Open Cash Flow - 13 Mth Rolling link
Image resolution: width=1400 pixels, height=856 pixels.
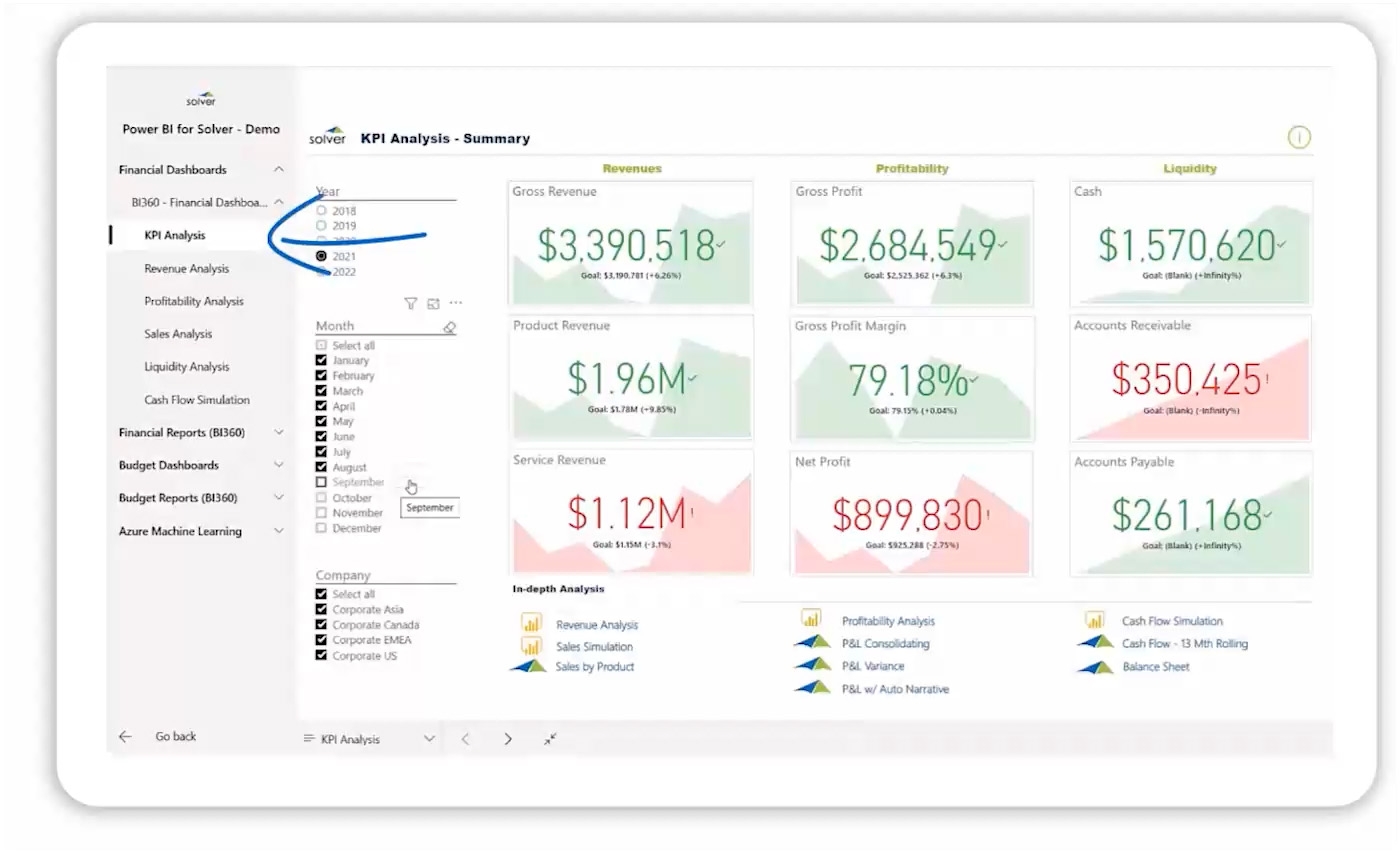point(1185,644)
